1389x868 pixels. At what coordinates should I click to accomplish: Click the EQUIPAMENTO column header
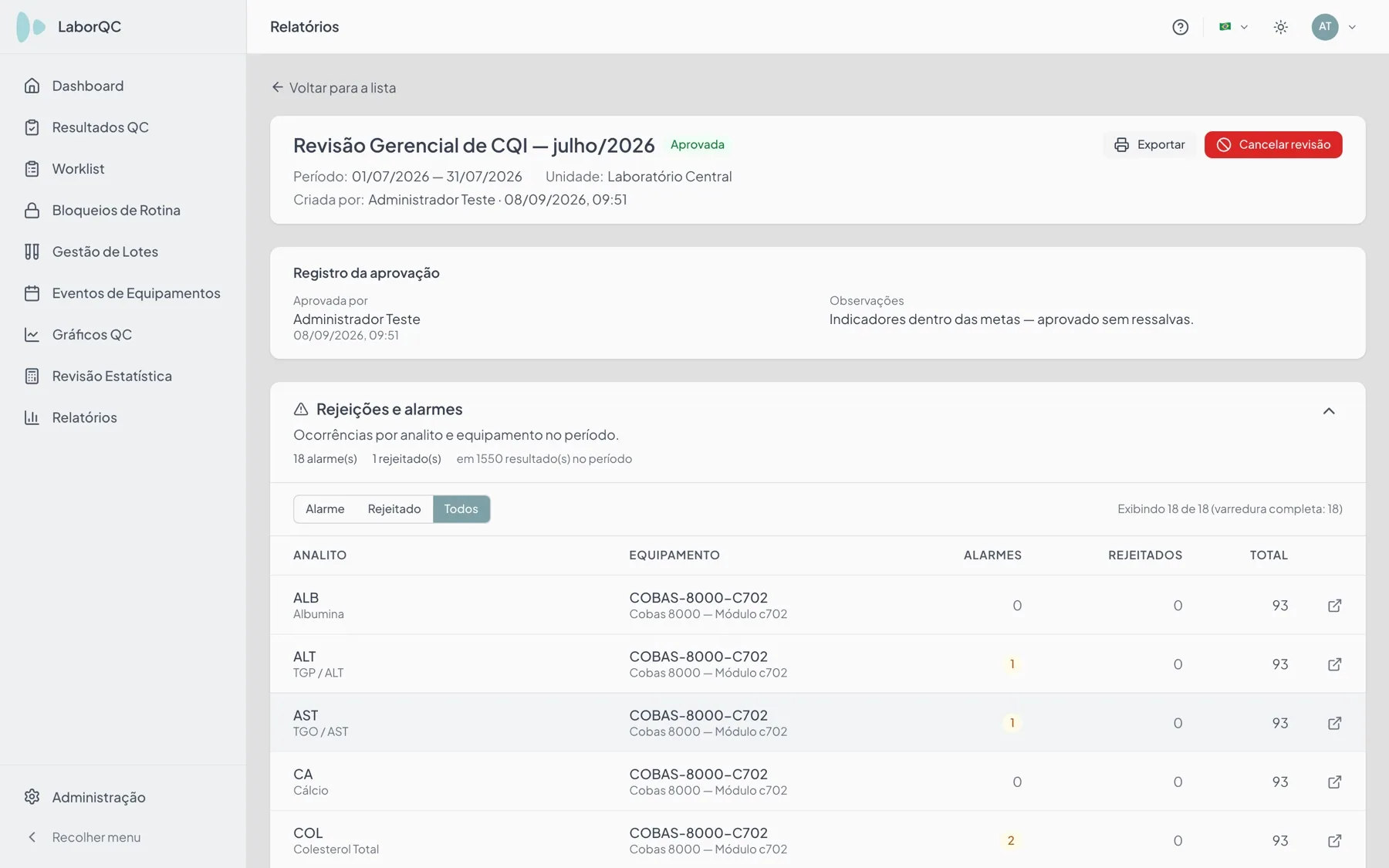click(x=674, y=556)
